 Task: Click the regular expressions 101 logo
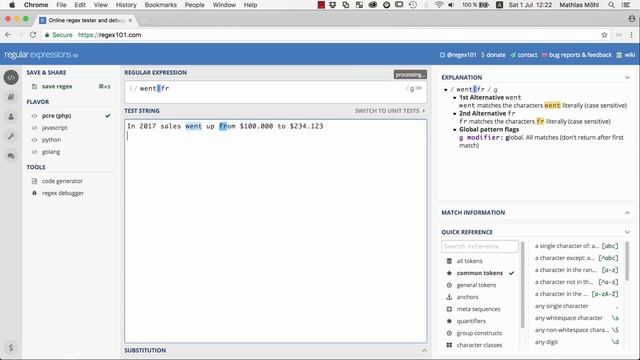(41, 54)
